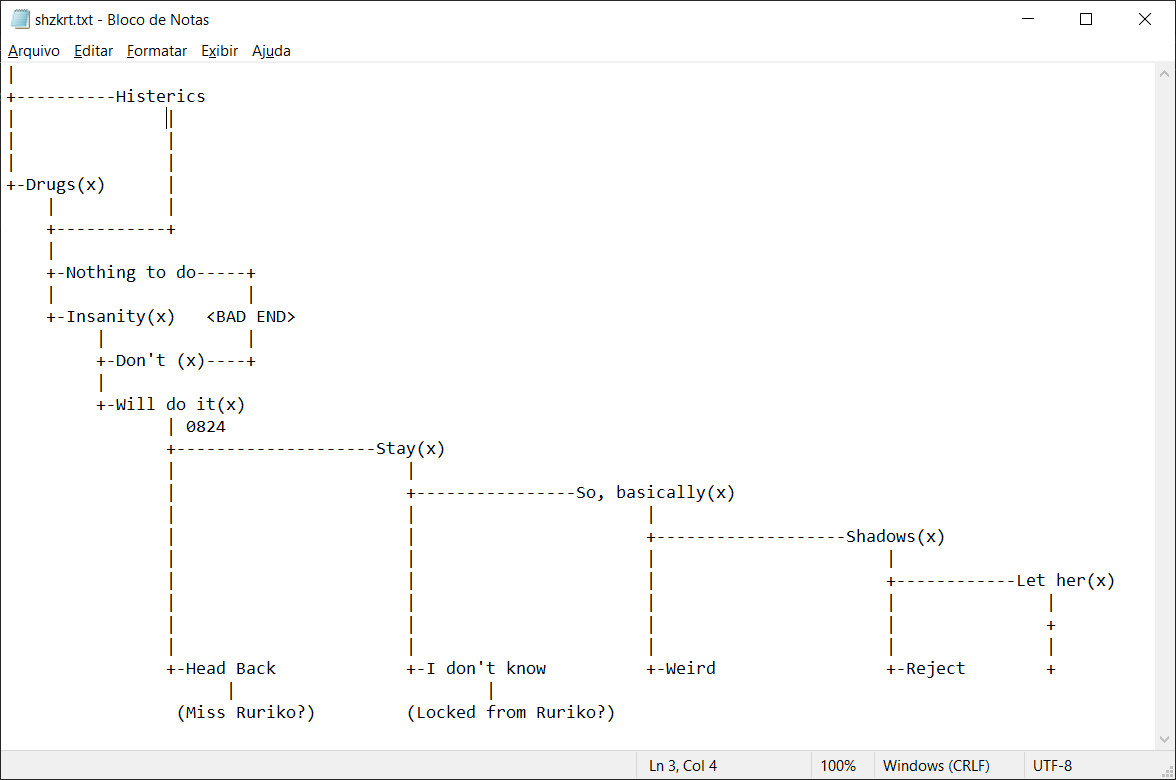Click the Let her(x) text

(1066, 580)
